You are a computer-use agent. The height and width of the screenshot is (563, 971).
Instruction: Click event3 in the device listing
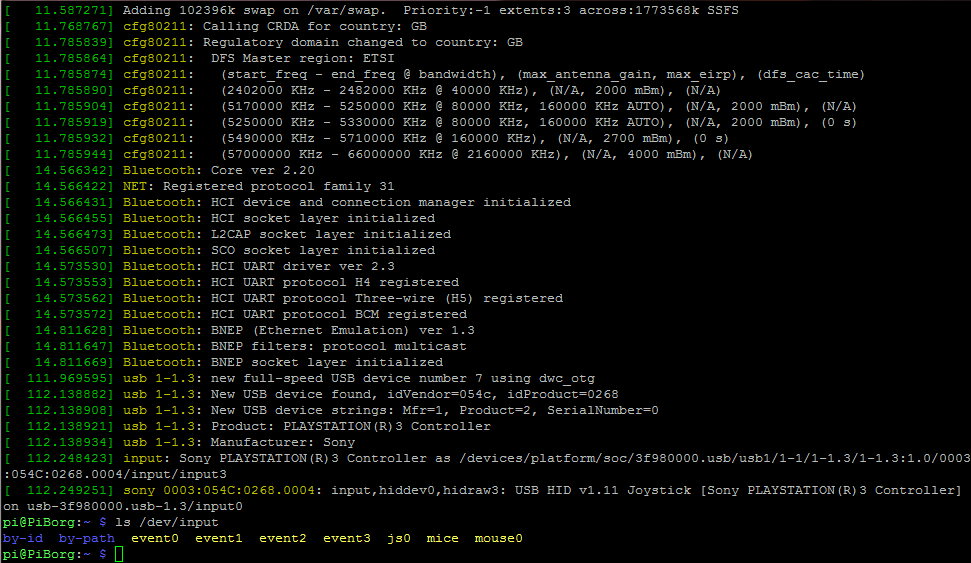(x=346, y=538)
